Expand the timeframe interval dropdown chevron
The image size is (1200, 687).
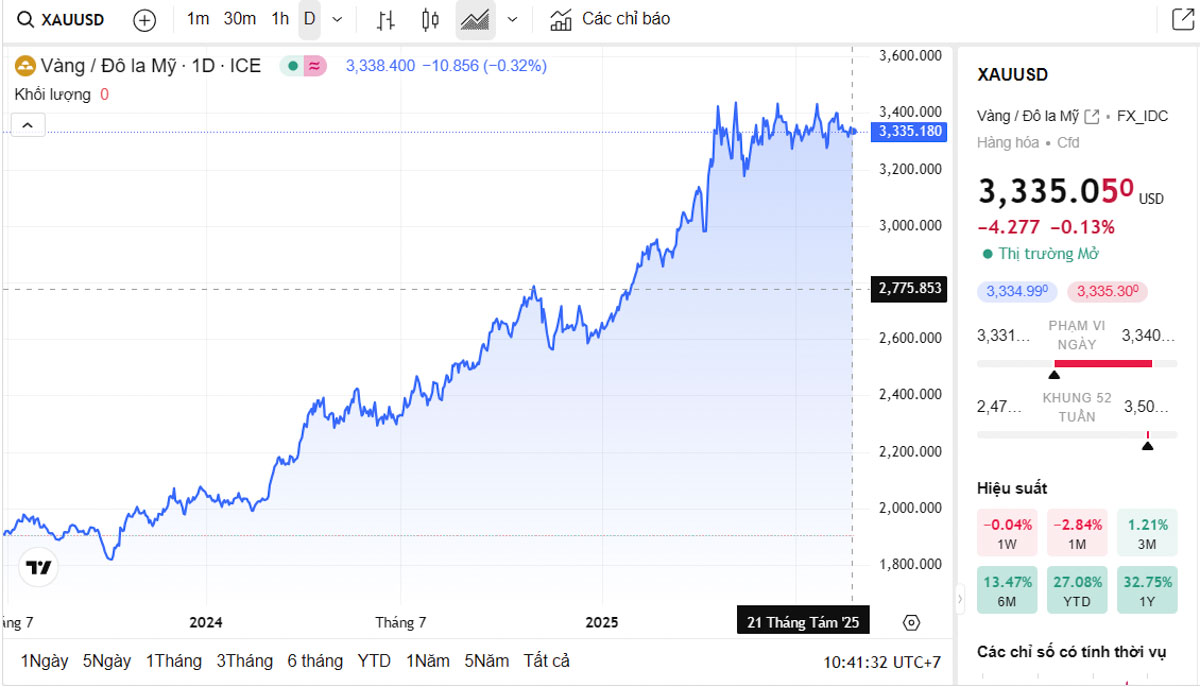(x=337, y=19)
